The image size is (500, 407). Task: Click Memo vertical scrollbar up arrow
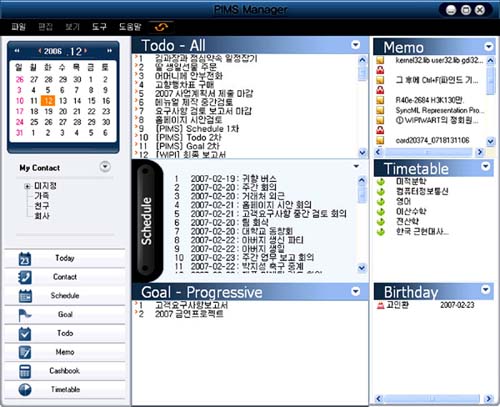point(490,61)
